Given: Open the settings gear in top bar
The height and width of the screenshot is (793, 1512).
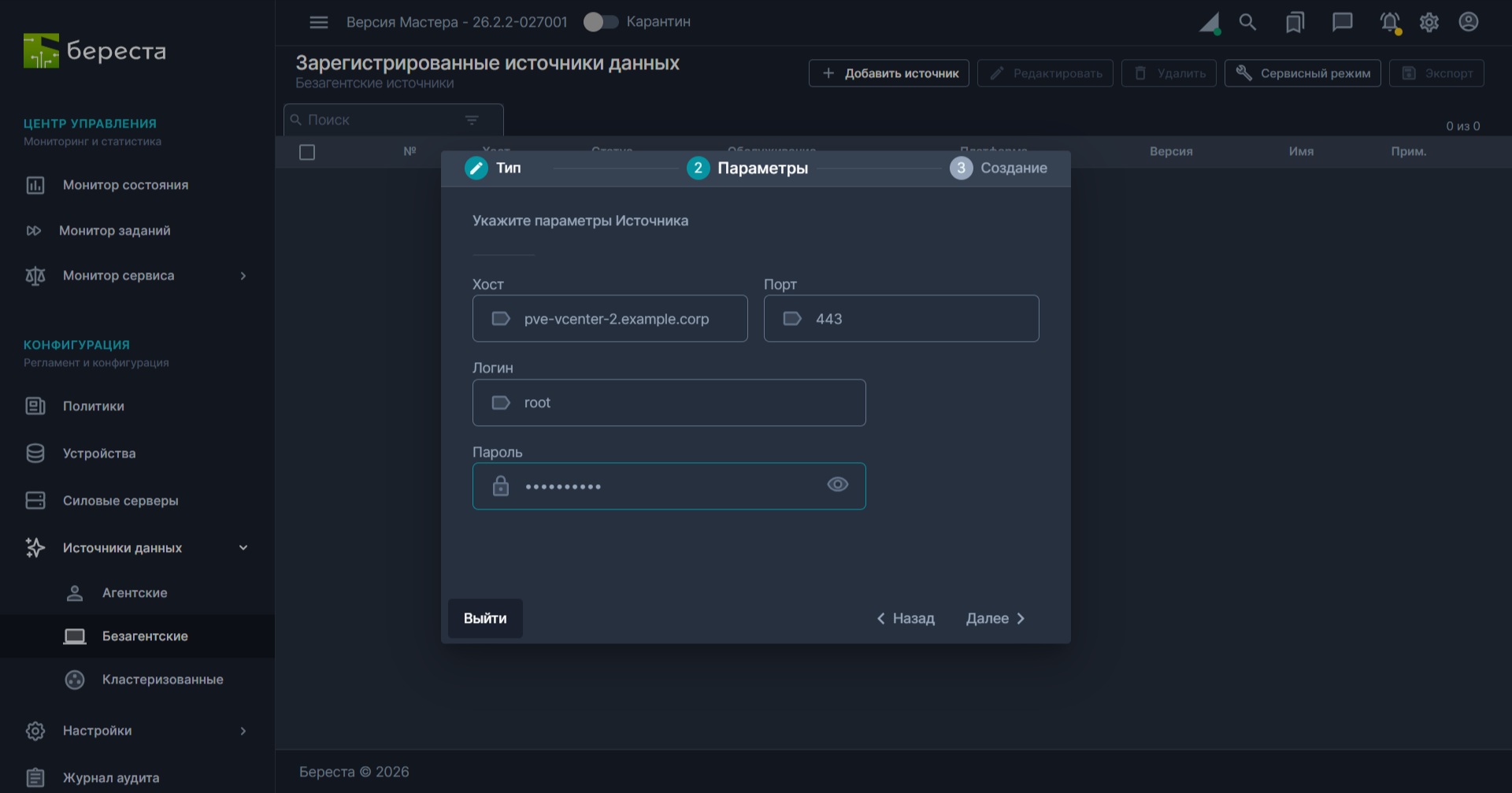Looking at the screenshot, I should pyautogui.click(x=1429, y=22).
